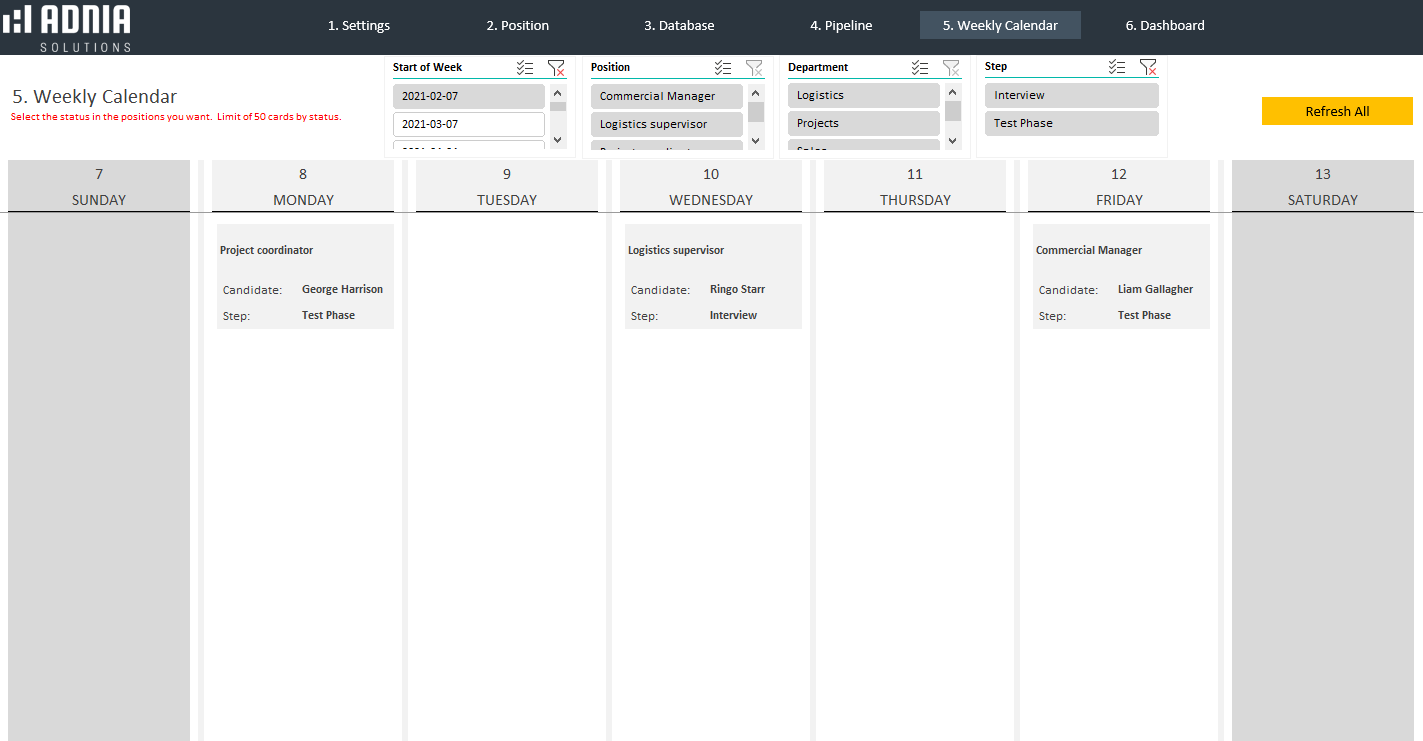Image resolution: width=1423 pixels, height=741 pixels.
Task: Select George Harrison's Project coordinator card
Action: (305, 277)
